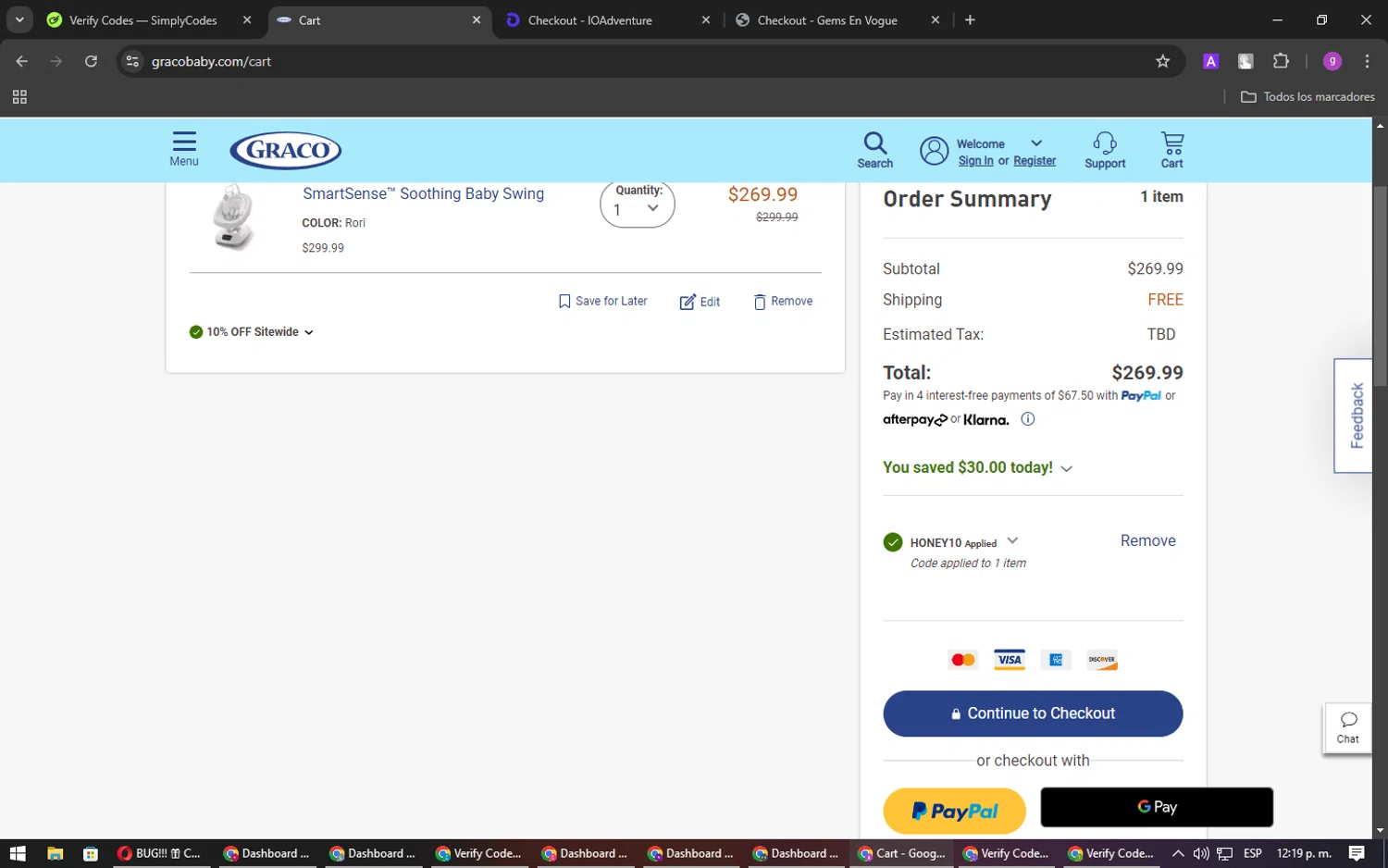Click the ESP language indicator

1252,853
